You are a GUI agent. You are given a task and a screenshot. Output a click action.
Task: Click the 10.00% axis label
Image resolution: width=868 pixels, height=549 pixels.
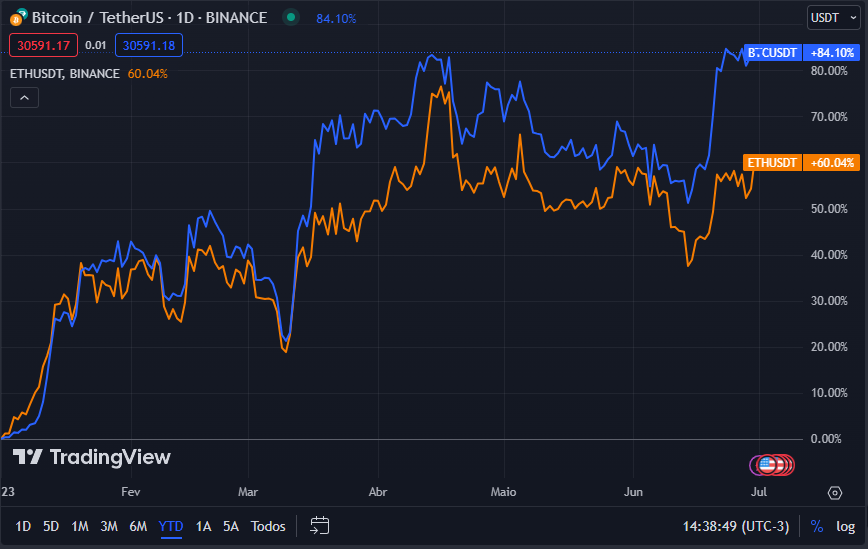click(829, 393)
